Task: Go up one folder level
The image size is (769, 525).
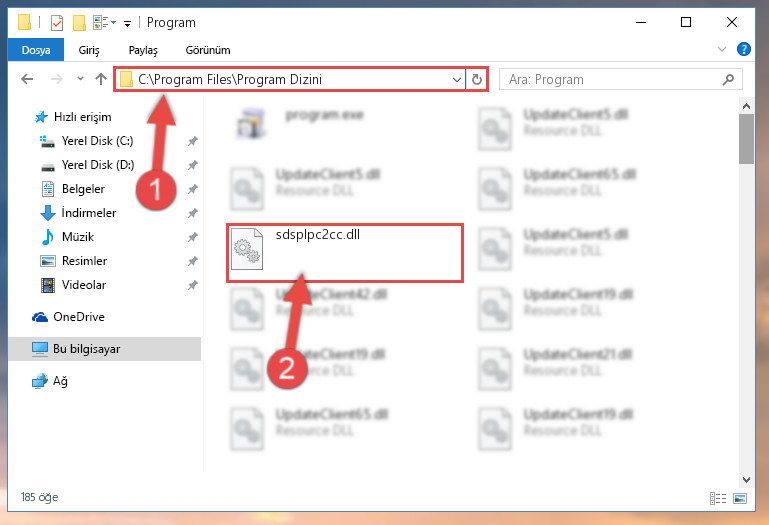Action: [x=101, y=79]
